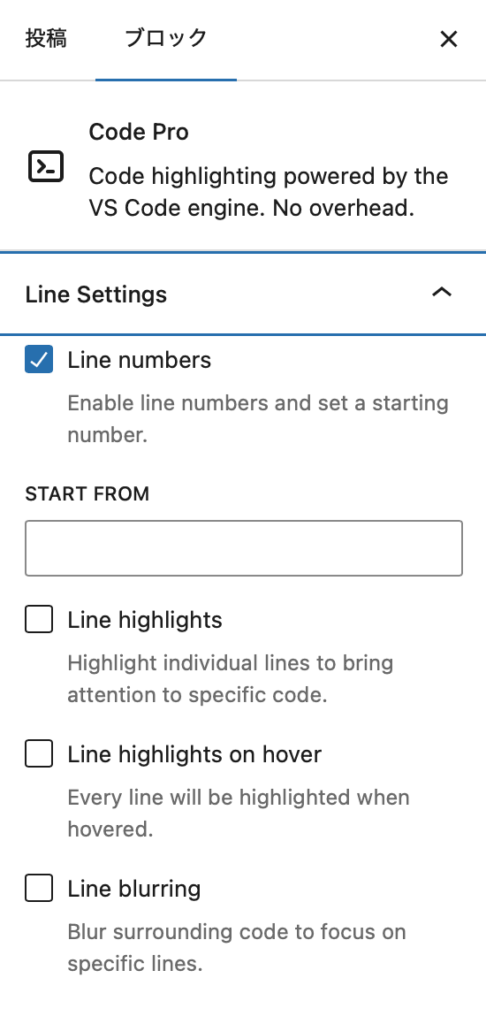Click the Code Pro description about VS Code engine
The width and height of the screenshot is (486, 1024).
click(268, 192)
